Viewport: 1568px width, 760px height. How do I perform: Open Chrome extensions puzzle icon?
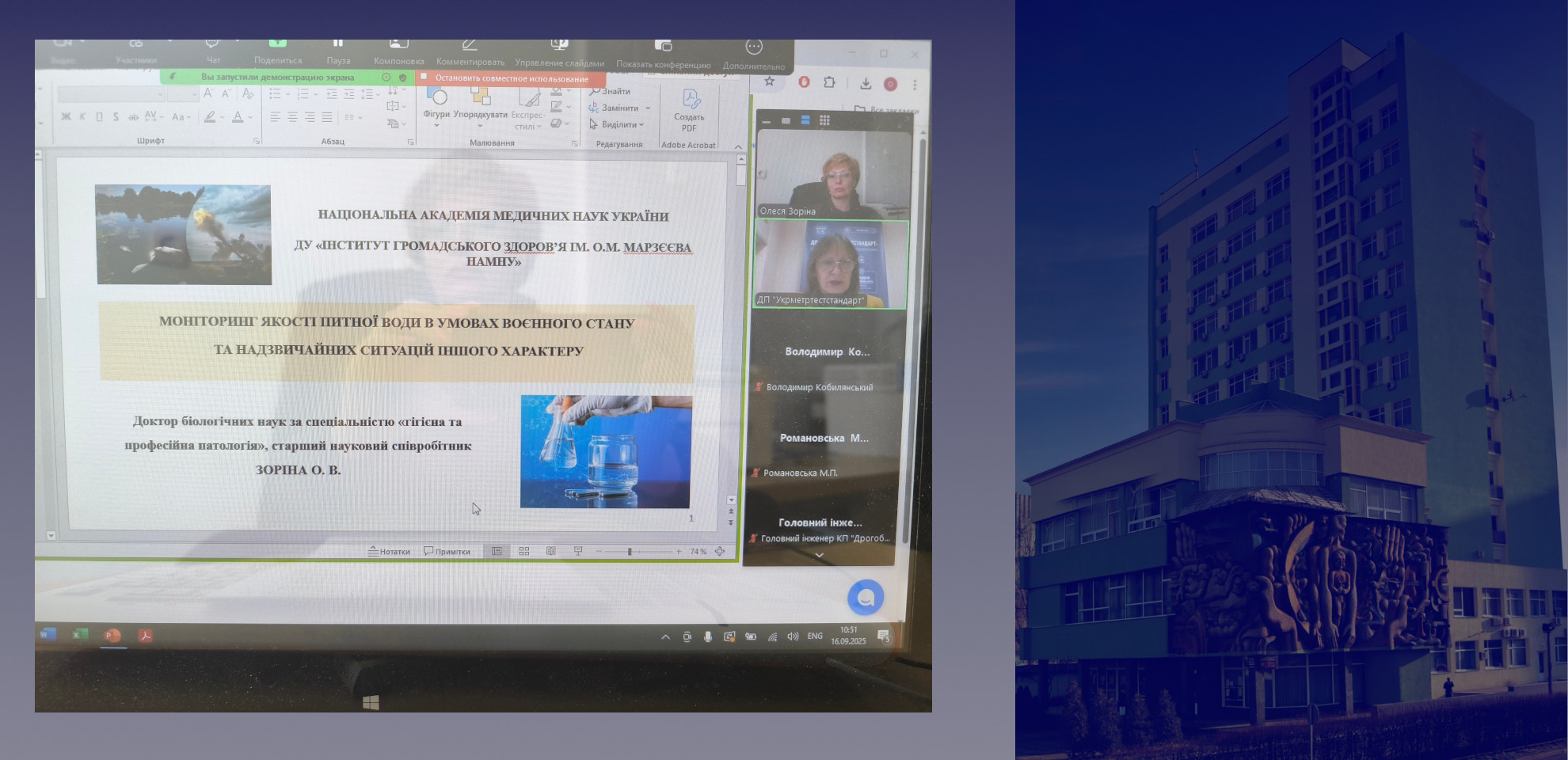[829, 82]
